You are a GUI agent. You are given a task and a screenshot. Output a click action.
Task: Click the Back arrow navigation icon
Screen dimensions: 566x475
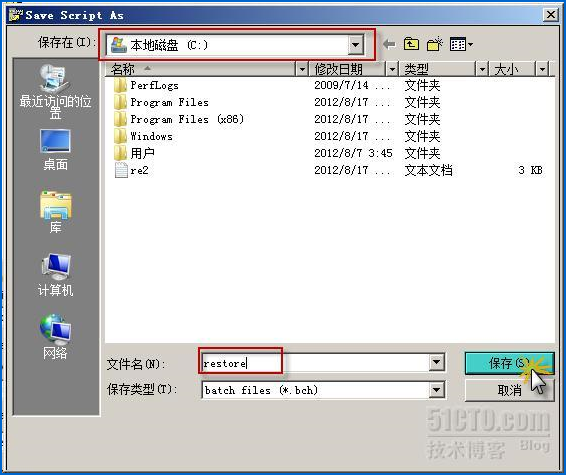click(389, 44)
